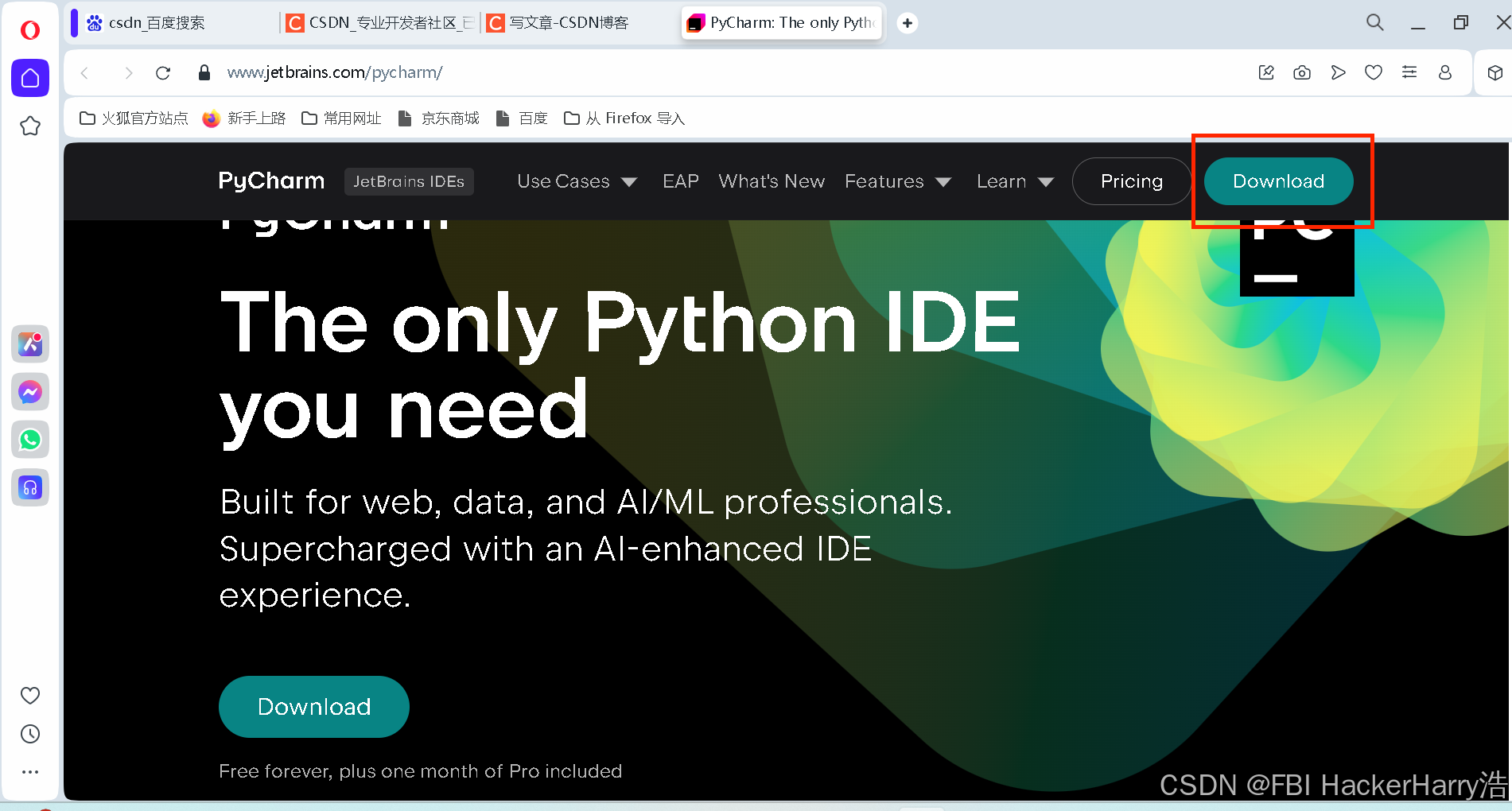Click the Pricing button
The image size is (1512, 811).
point(1132,181)
